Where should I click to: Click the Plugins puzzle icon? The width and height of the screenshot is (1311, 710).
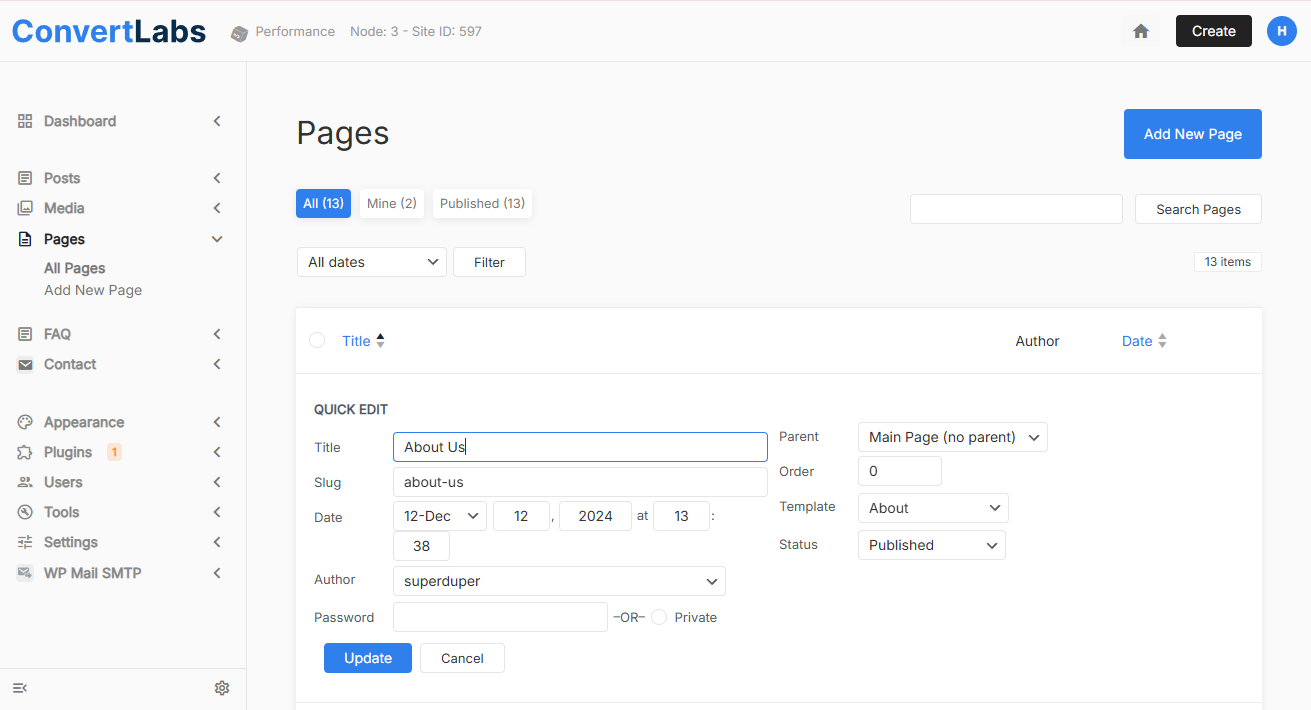tap(25, 452)
